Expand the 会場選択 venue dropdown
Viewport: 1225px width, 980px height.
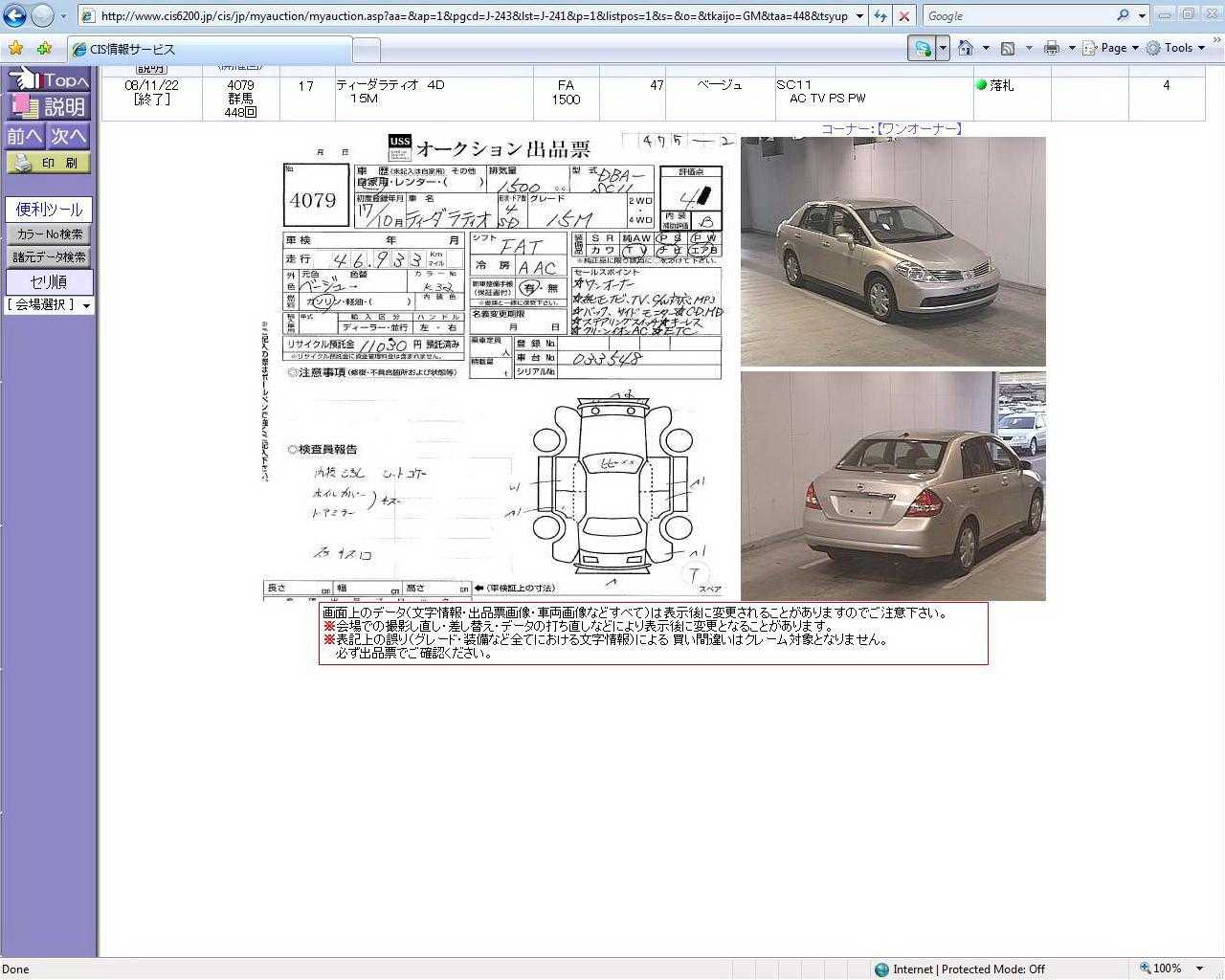49,305
